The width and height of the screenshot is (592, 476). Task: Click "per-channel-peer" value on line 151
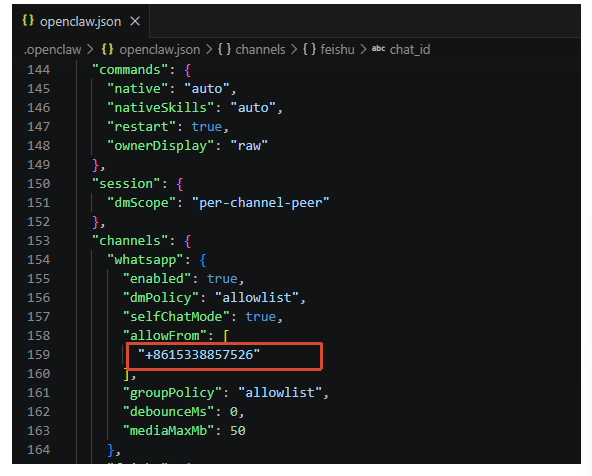coord(260,203)
